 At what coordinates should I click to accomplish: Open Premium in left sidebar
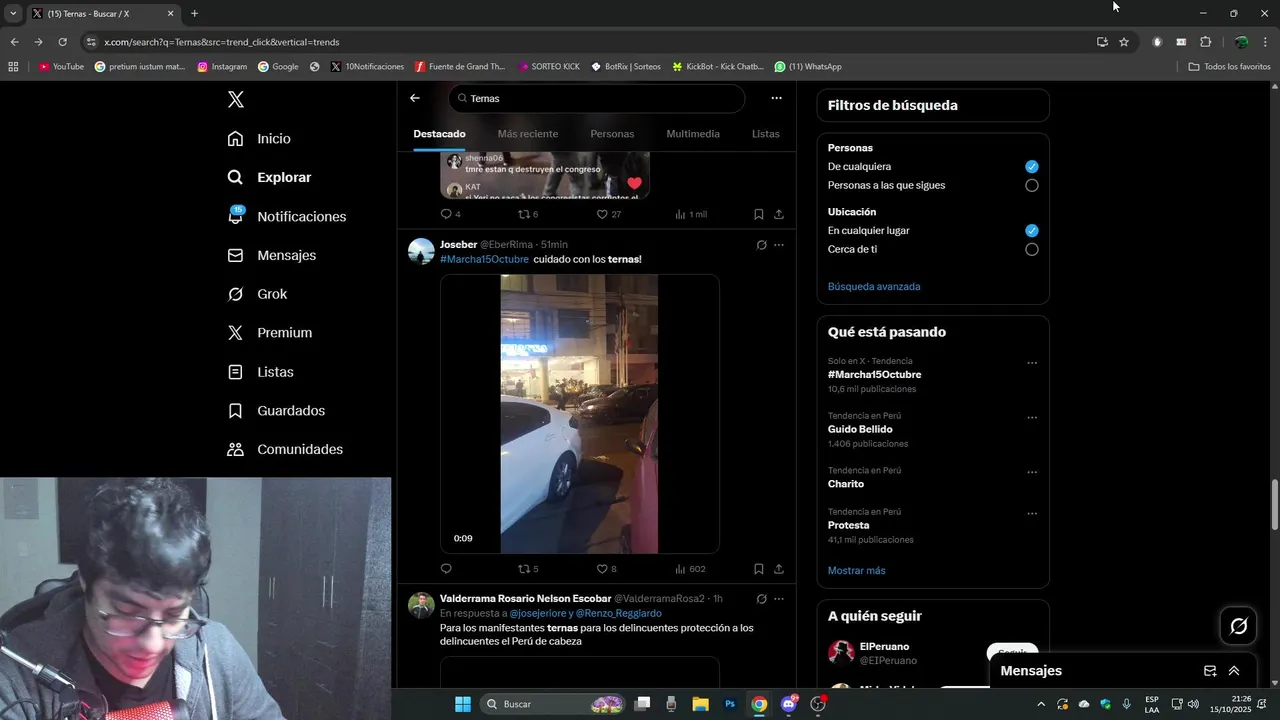pyautogui.click(x=269, y=333)
